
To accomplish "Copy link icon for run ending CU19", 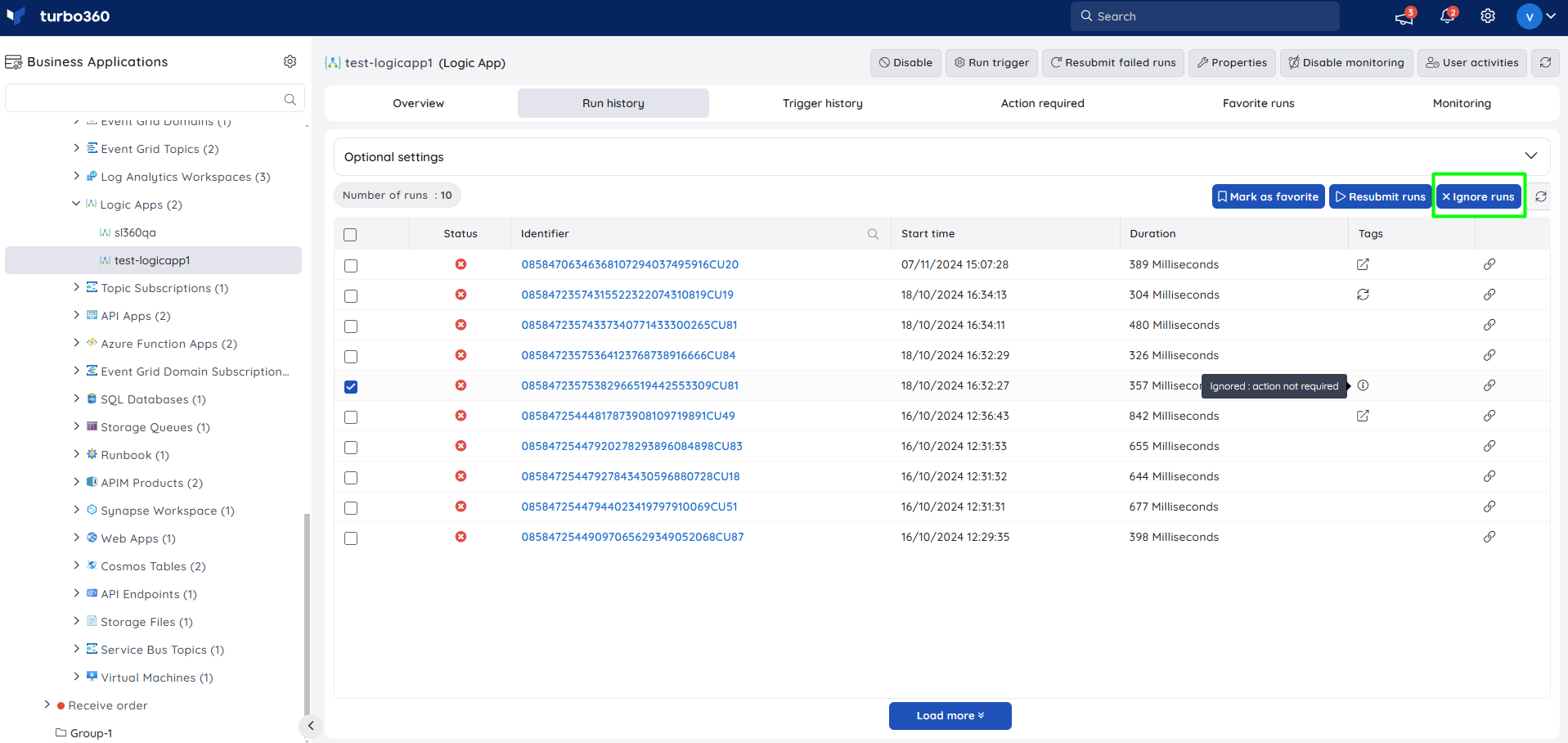I will (x=1489, y=295).
